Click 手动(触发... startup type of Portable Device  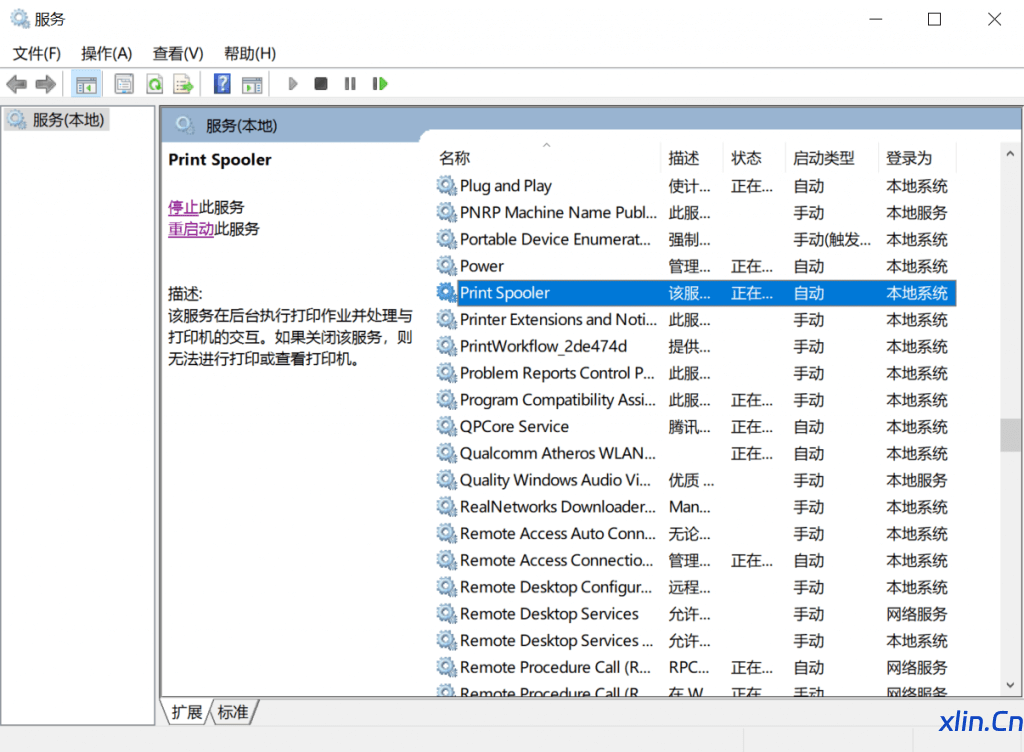click(832, 240)
